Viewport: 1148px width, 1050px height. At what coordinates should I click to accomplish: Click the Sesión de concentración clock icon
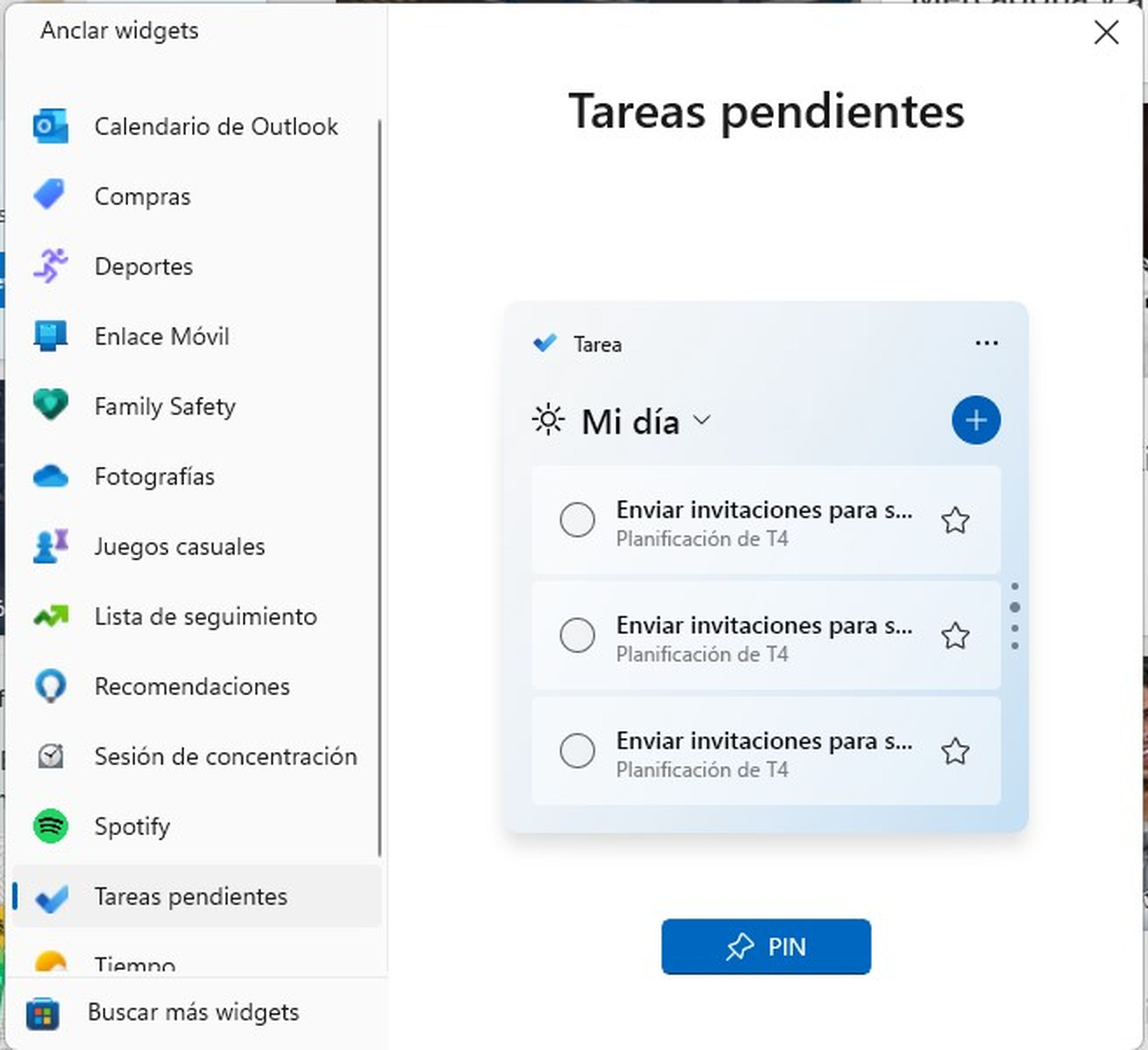(51, 756)
